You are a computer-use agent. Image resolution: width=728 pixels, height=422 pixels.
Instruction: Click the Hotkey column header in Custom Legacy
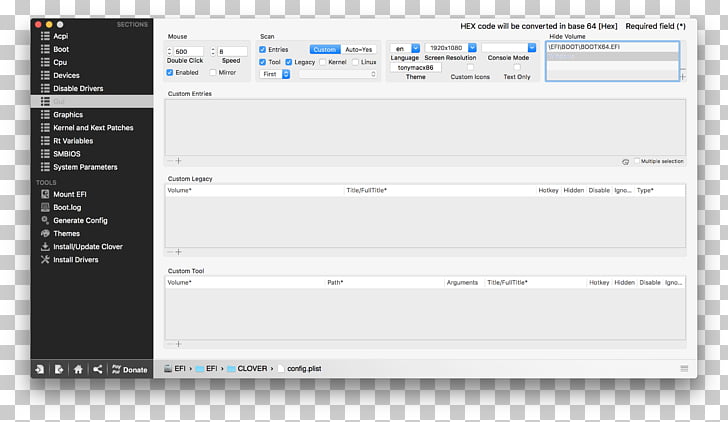click(x=548, y=190)
